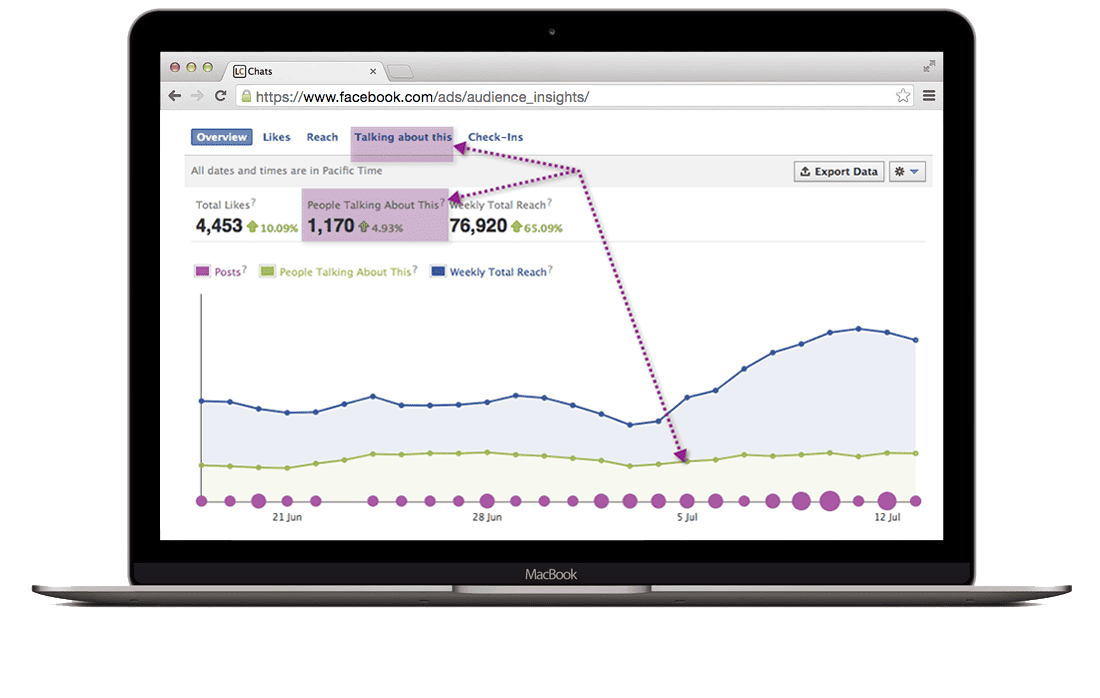Click the browser forward arrow
1100x698 pixels.
point(197,96)
